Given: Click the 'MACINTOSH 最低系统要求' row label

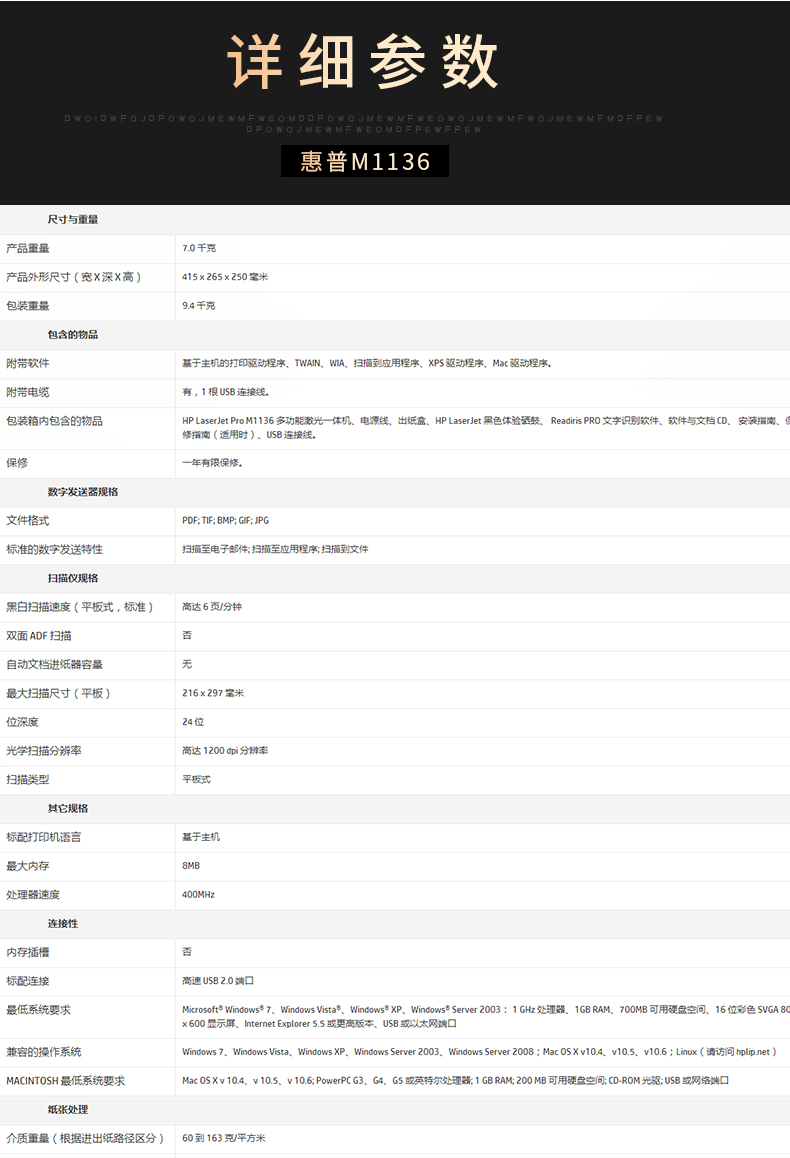Looking at the screenshot, I should pyautogui.click(x=66, y=1081).
